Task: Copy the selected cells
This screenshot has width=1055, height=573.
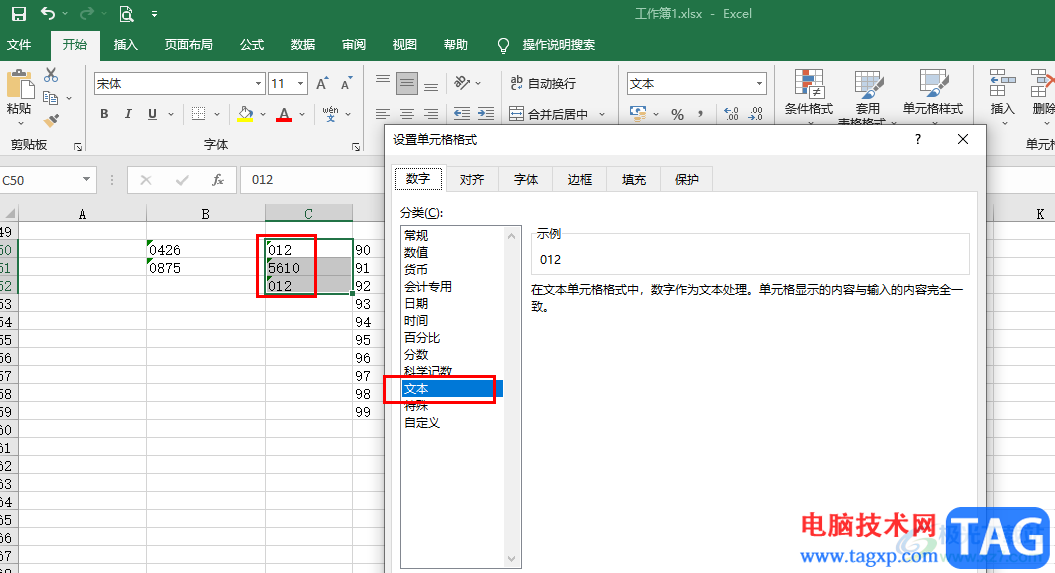Action: click(x=50, y=98)
